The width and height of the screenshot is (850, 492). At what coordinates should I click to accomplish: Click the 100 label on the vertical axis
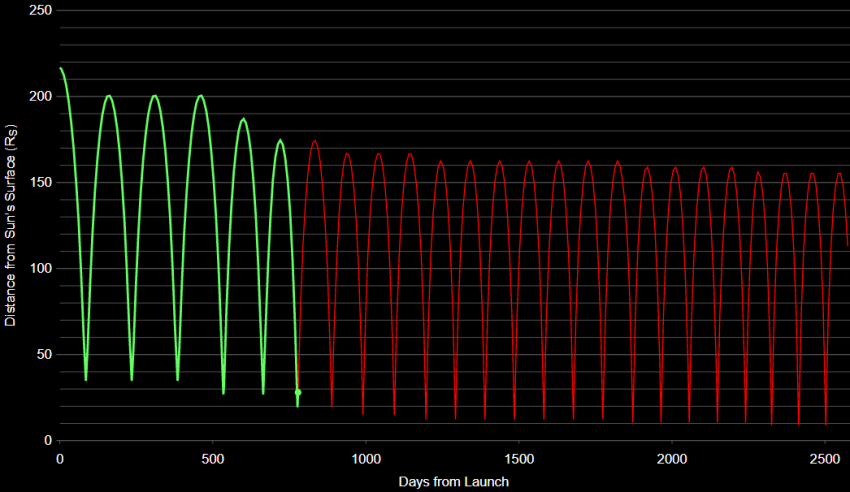(x=41, y=269)
